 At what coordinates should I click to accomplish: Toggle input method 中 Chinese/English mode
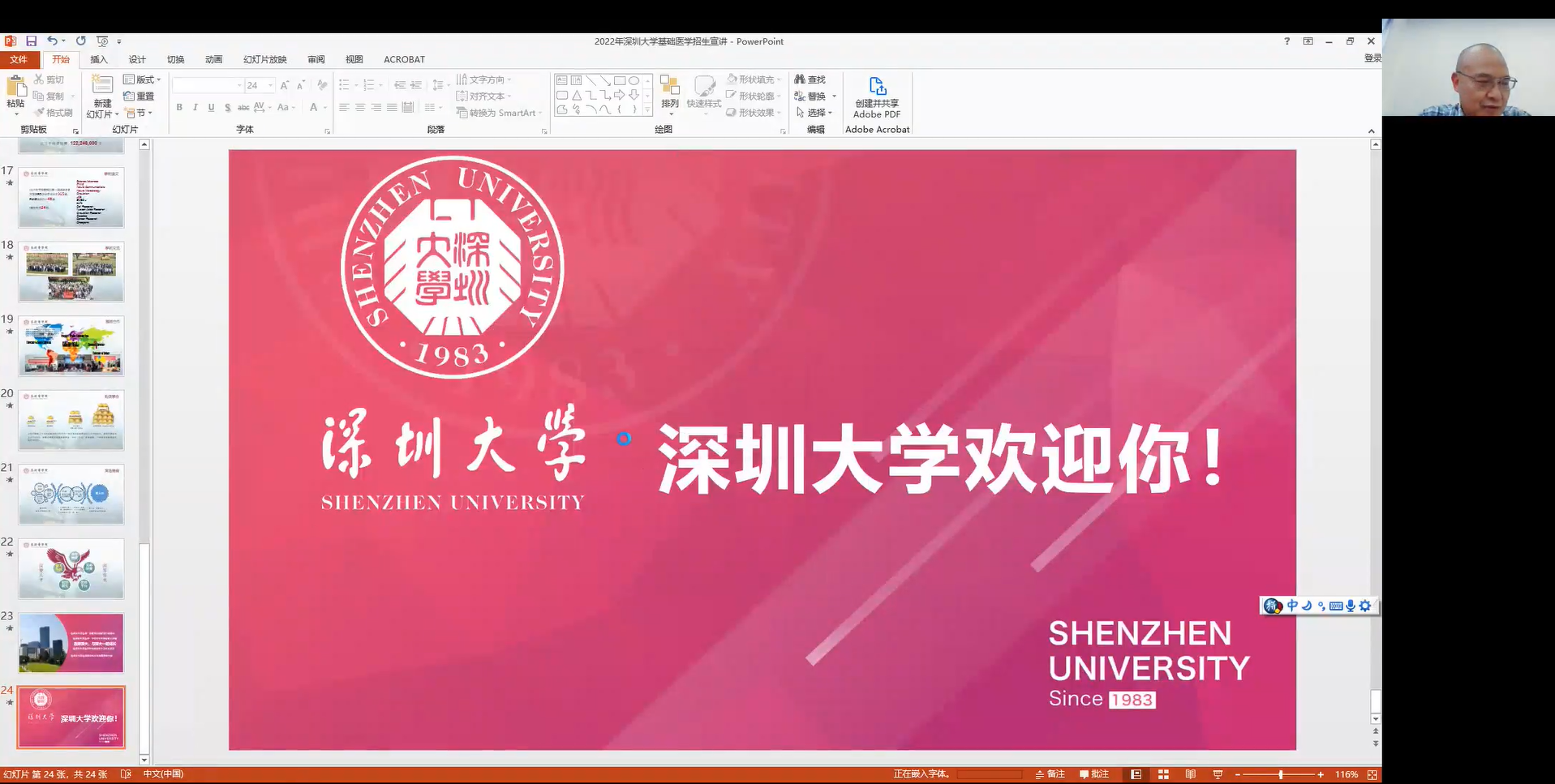point(1292,606)
